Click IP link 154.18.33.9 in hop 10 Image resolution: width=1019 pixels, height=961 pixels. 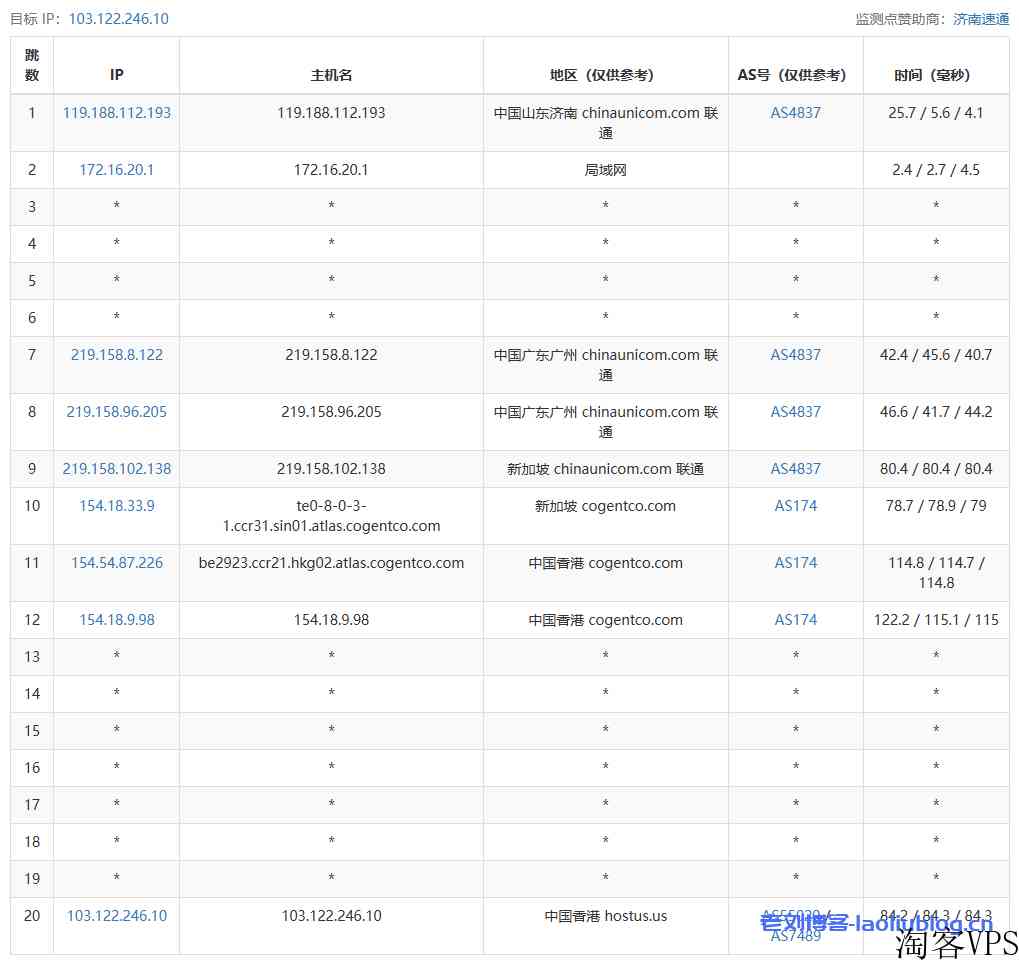point(117,506)
